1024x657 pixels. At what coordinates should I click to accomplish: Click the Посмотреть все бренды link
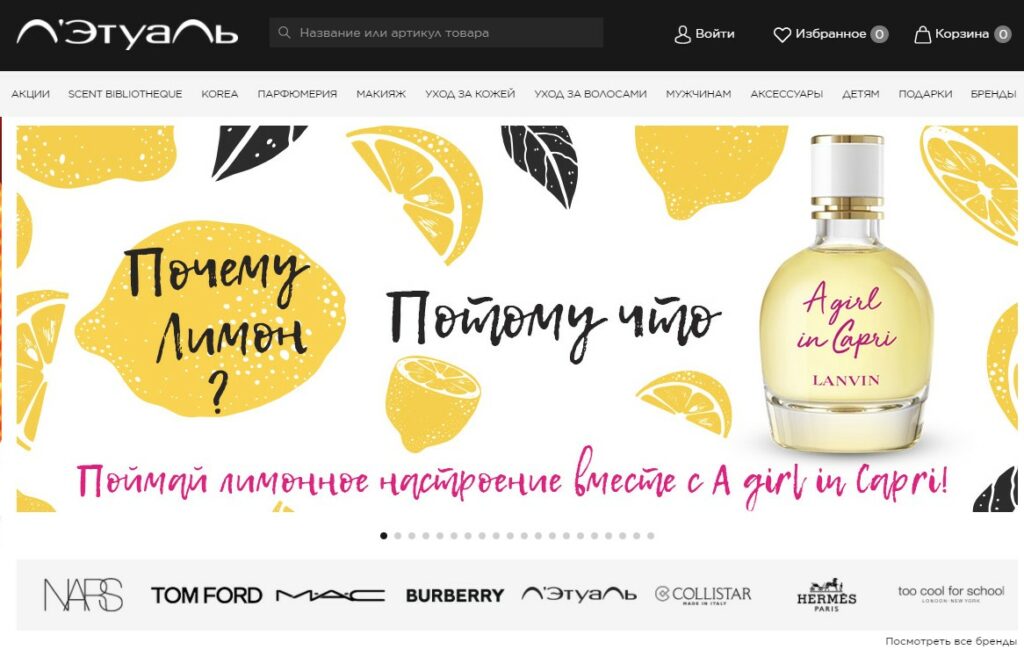pyautogui.click(x=951, y=641)
